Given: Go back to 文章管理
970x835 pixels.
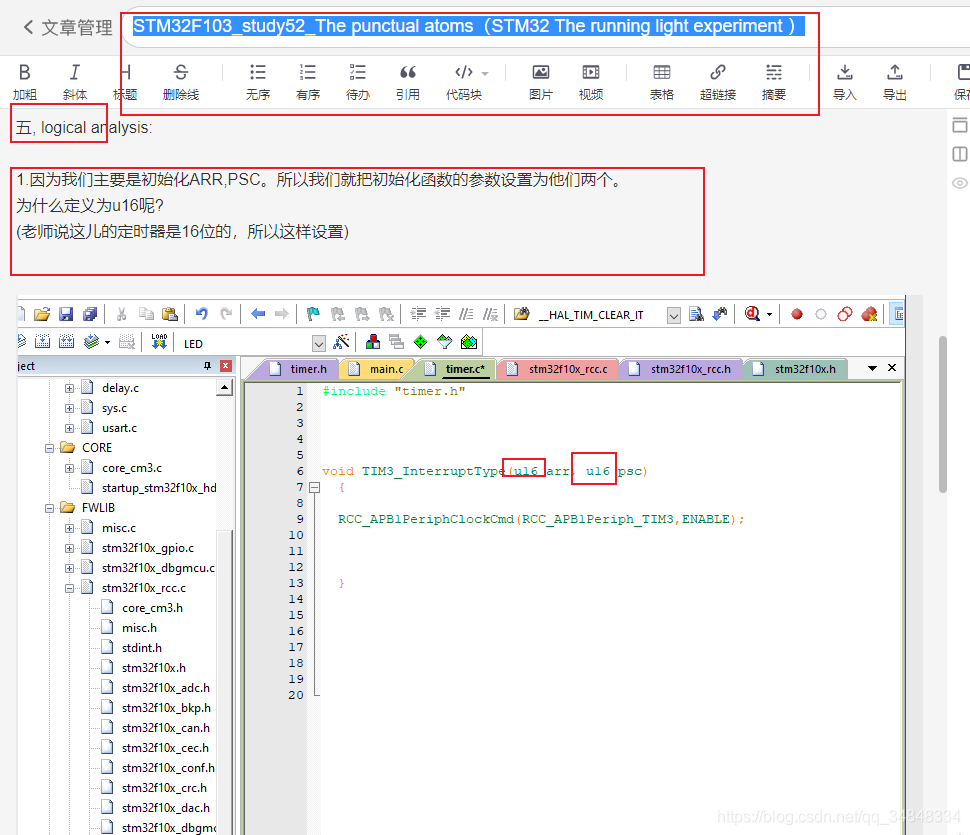Looking at the screenshot, I should 68,27.
